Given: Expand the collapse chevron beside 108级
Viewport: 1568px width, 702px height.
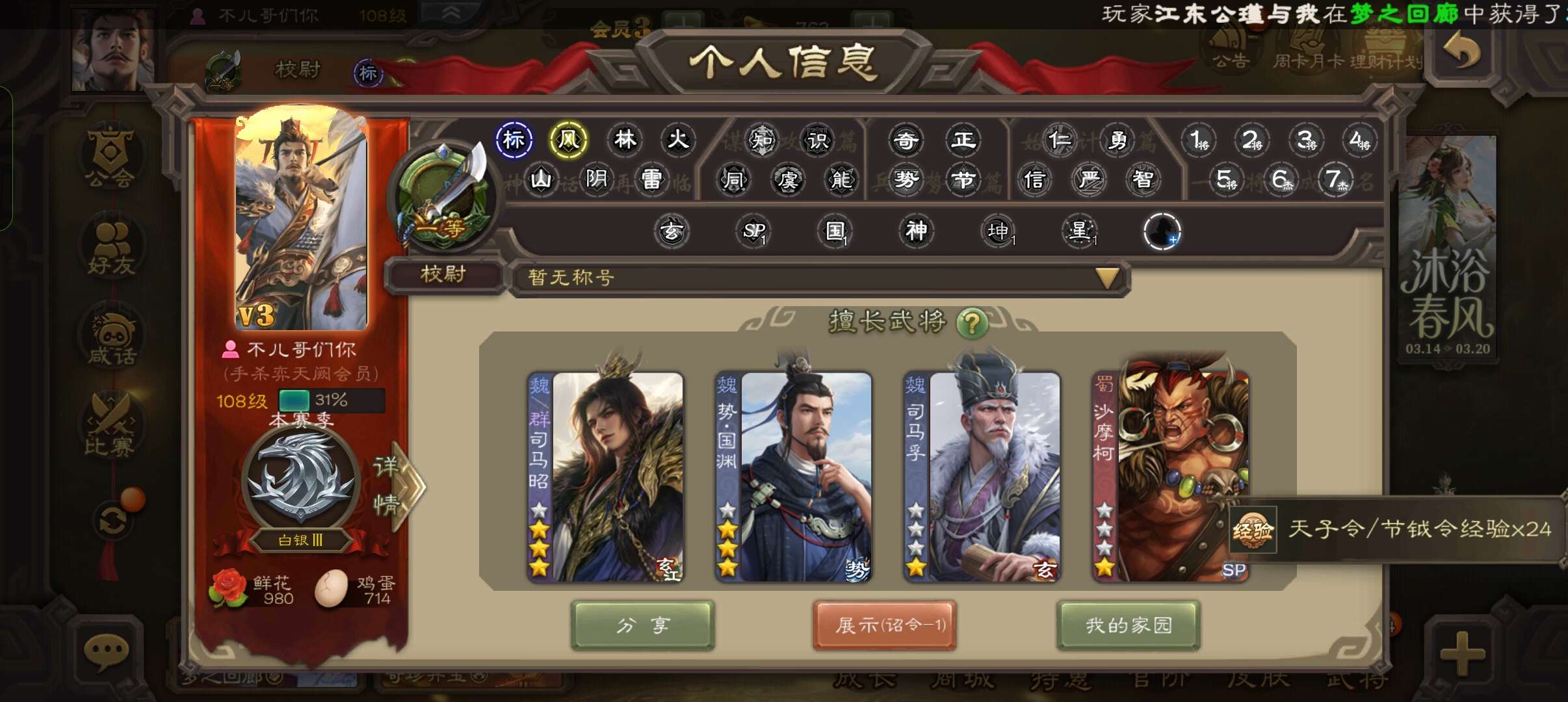Looking at the screenshot, I should (451, 12).
